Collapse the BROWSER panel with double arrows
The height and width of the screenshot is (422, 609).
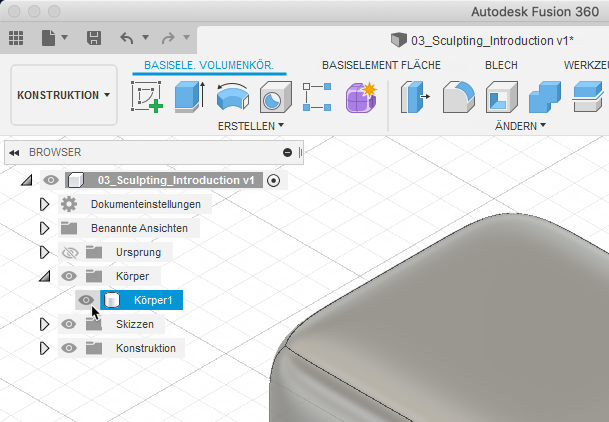[14, 153]
